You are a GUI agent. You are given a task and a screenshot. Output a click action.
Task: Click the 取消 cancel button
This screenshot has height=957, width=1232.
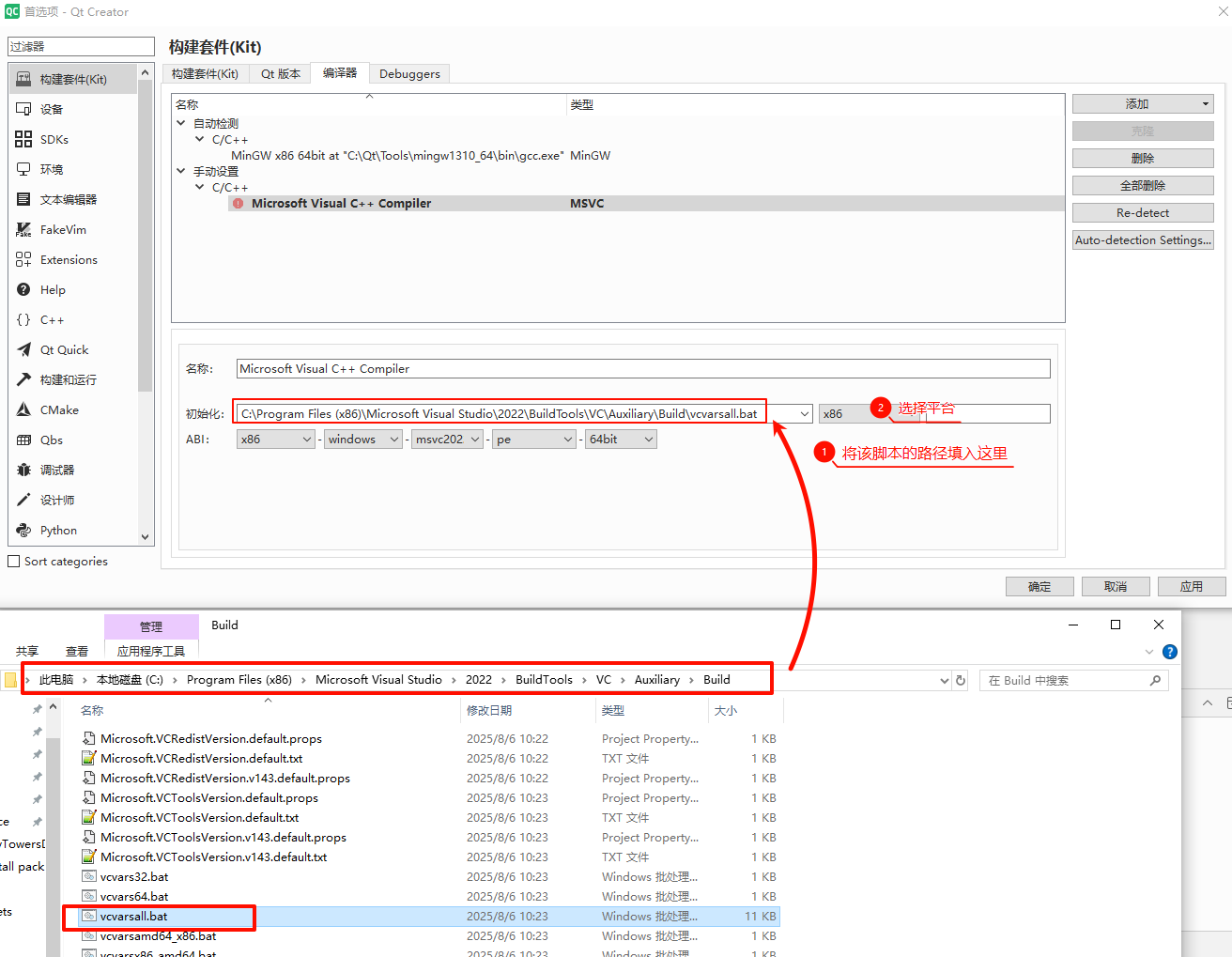click(1116, 586)
